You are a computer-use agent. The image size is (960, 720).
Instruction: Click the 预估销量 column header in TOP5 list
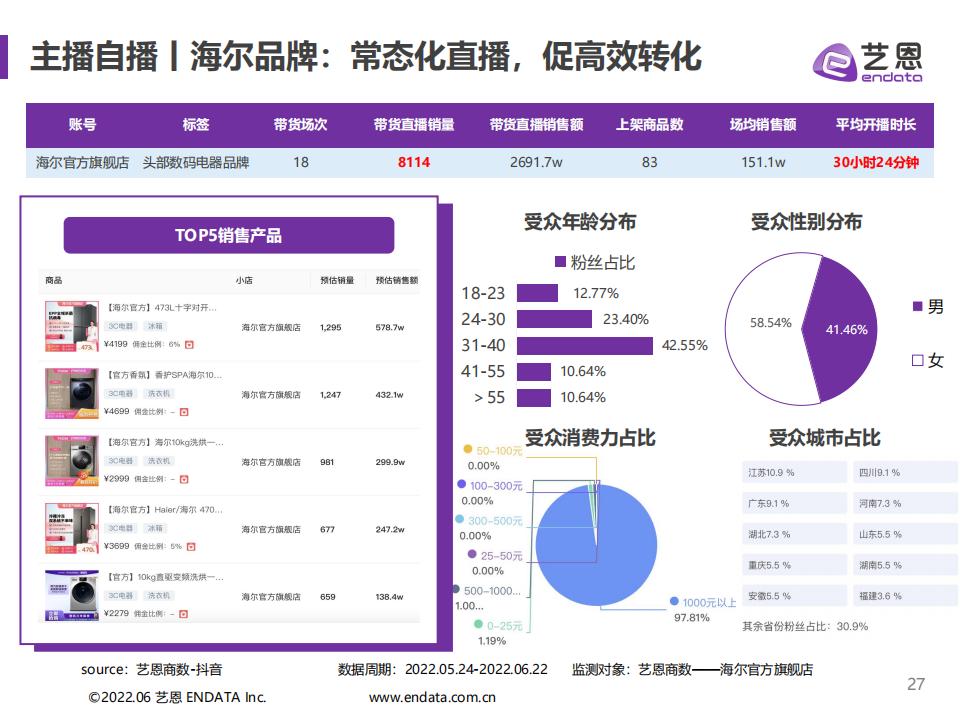[337, 280]
